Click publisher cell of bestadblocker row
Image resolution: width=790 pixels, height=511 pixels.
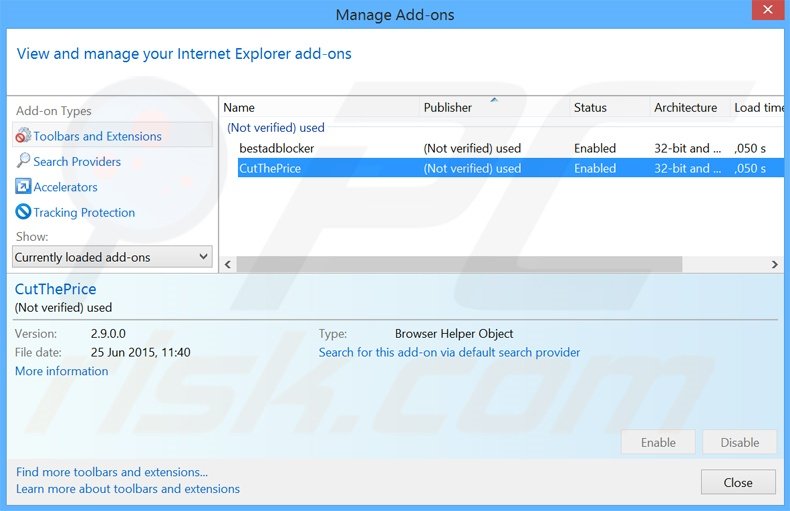472,148
